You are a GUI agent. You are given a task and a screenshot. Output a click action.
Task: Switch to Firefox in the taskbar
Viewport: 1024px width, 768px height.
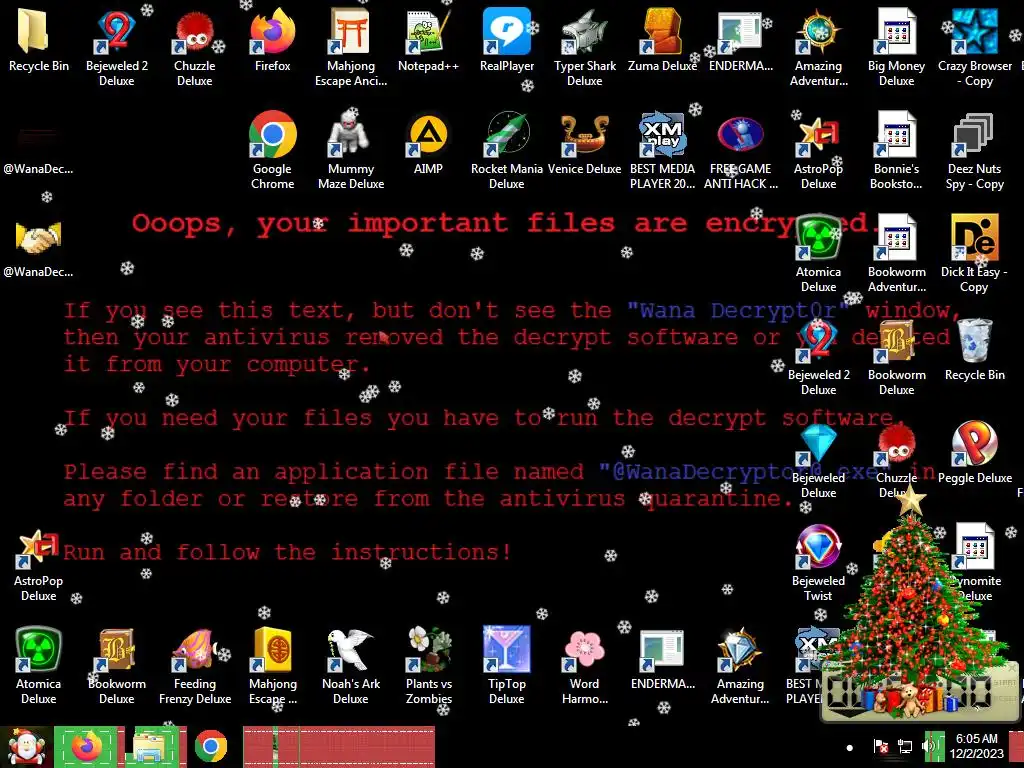point(88,747)
